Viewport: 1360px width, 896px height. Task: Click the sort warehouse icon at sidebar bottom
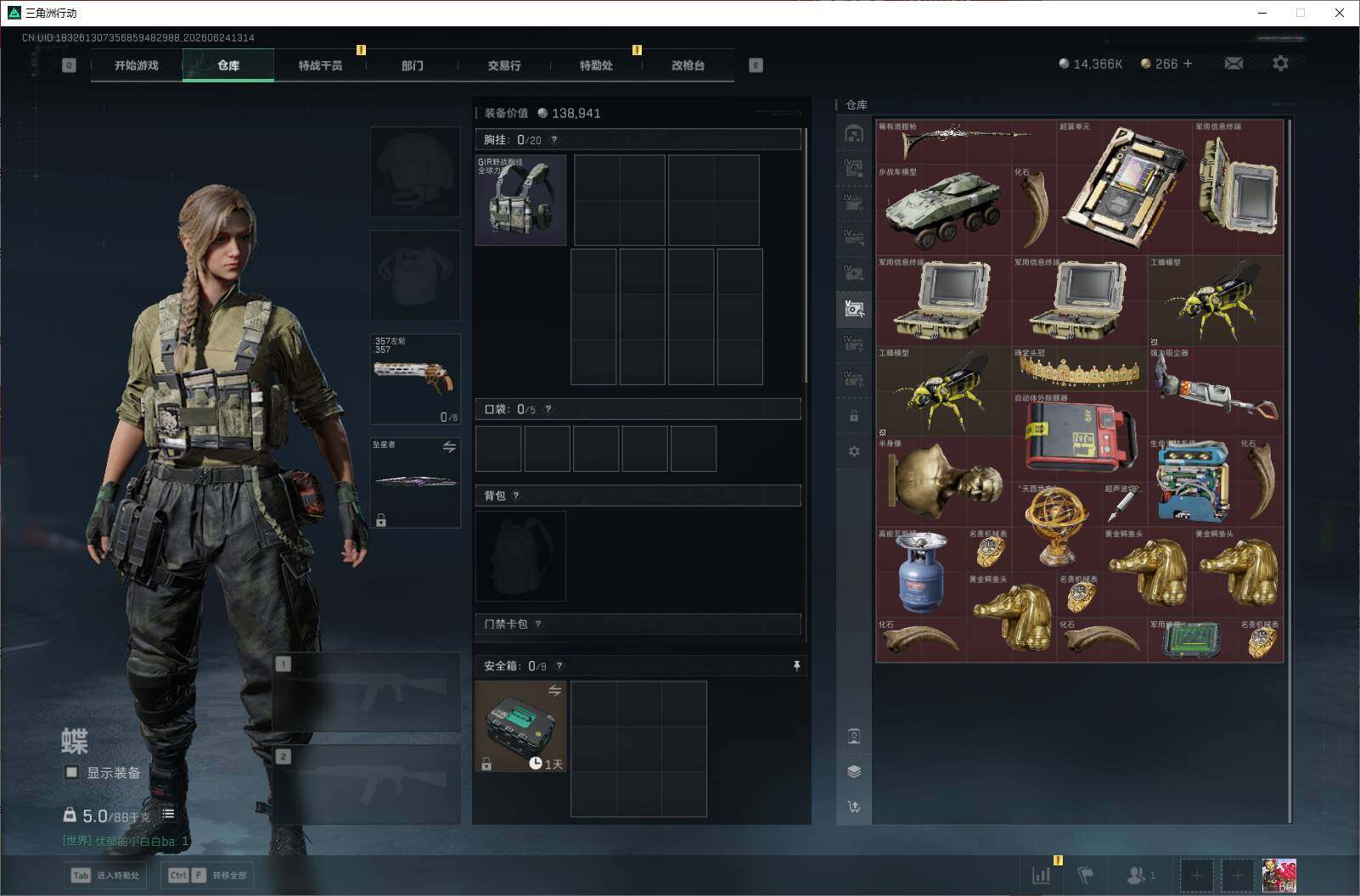[x=854, y=806]
